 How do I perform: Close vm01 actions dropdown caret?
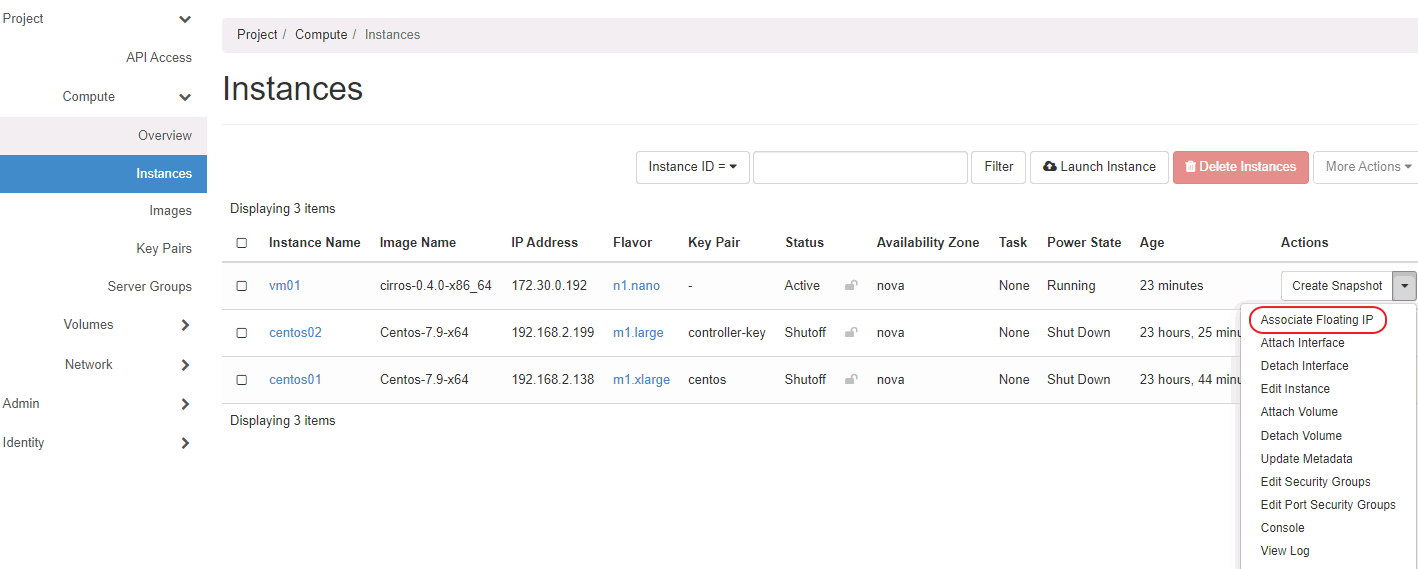click(x=1405, y=286)
